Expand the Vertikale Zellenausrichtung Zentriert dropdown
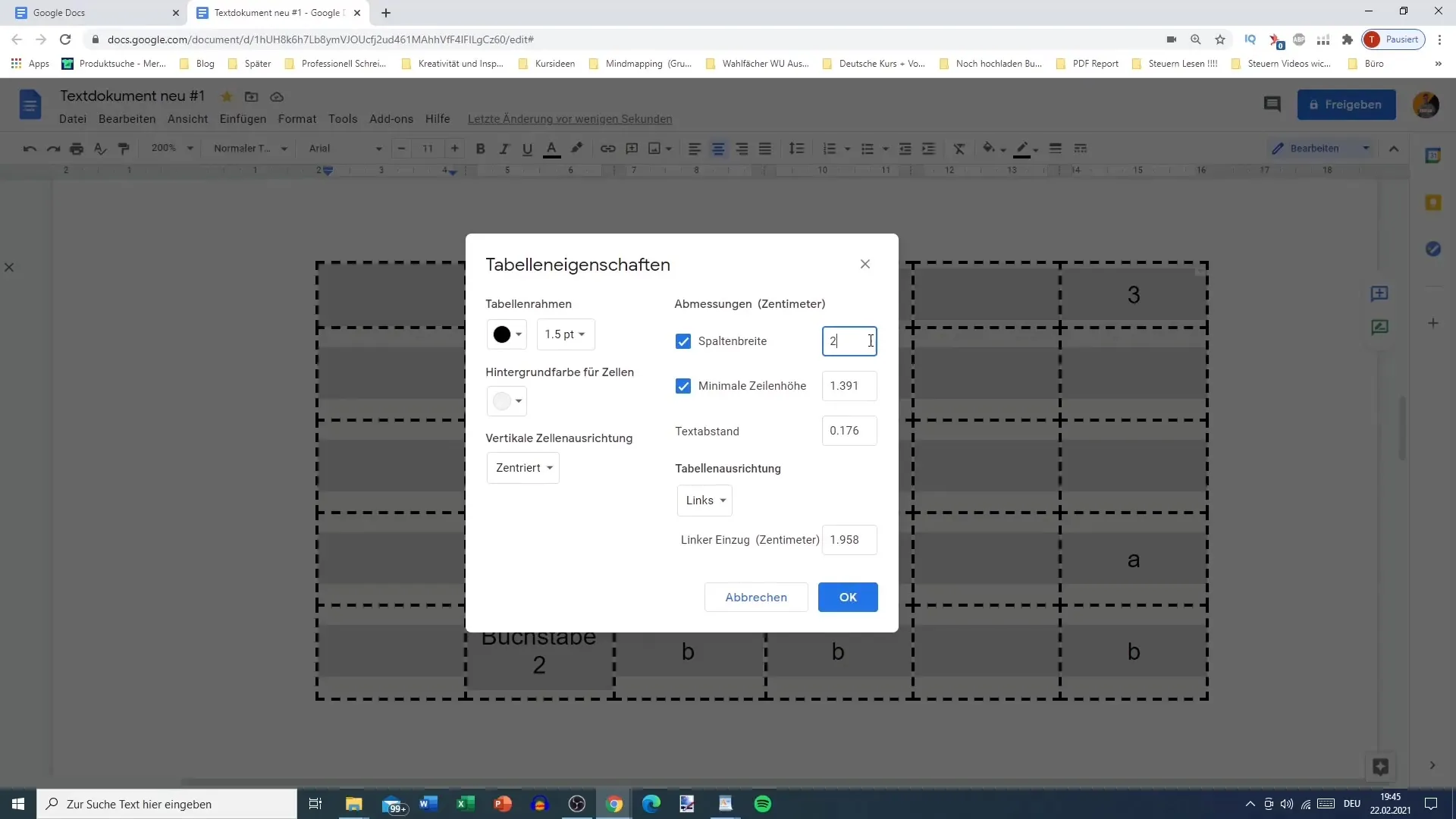Image resolution: width=1456 pixels, height=819 pixels. click(523, 468)
